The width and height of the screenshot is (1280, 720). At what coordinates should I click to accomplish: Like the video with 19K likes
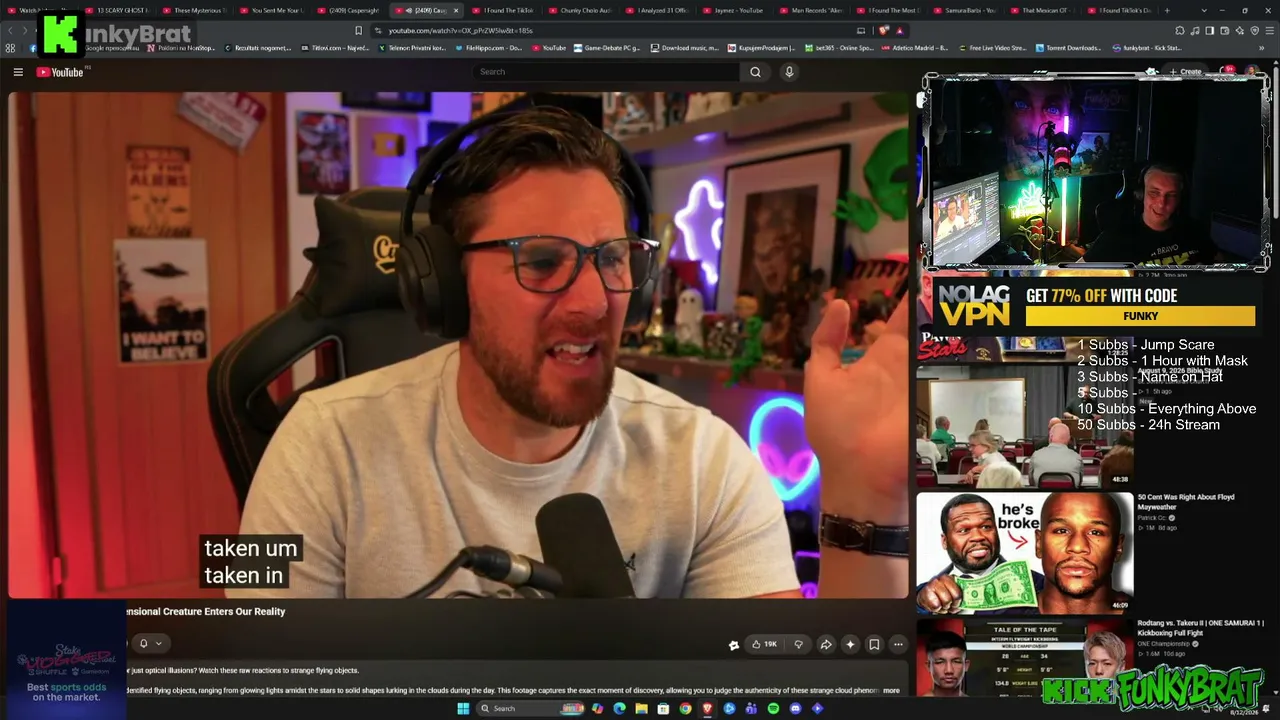pyautogui.click(x=764, y=644)
